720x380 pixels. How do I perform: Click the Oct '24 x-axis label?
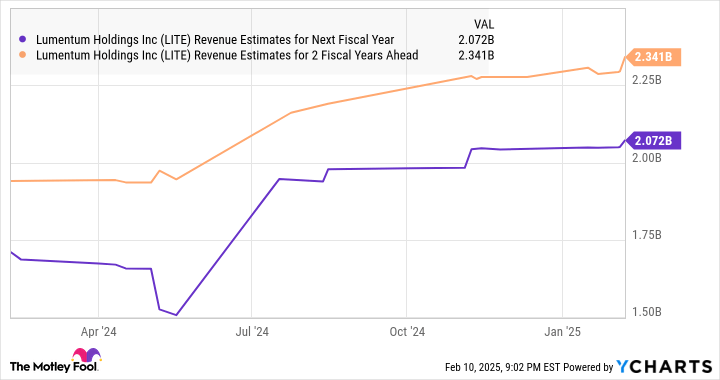click(x=407, y=331)
